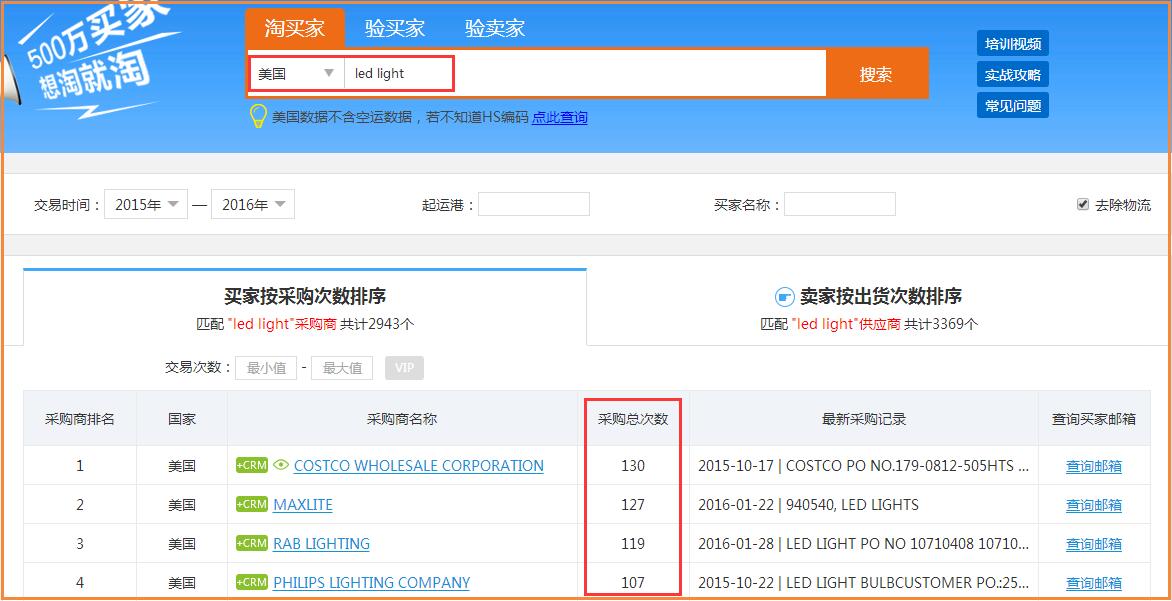The width and height of the screenshot is (1172, 601).
Task: Open the 2016年 end year dropdown
Action: coord(253,204)
